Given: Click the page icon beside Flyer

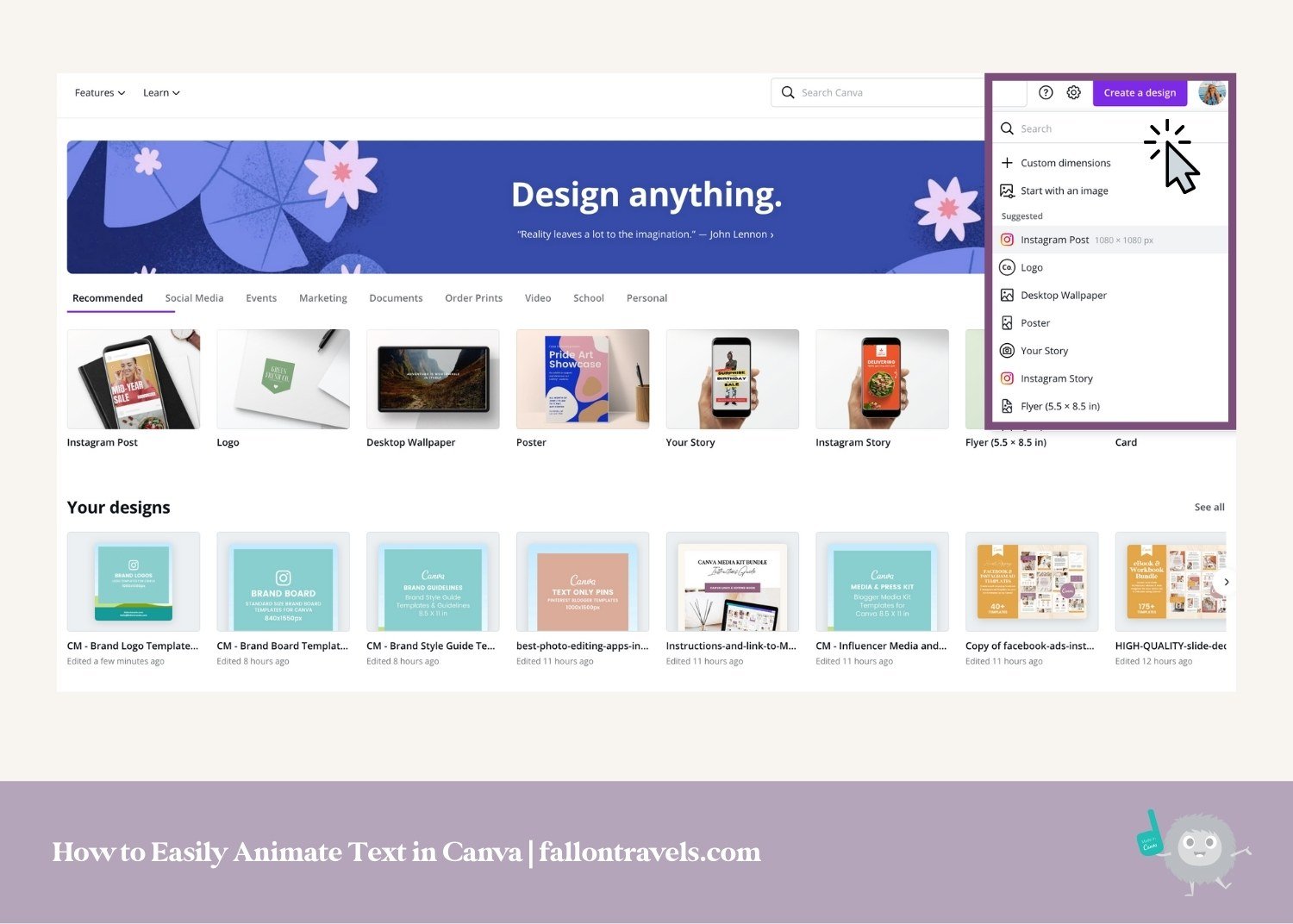Looking at the screenshot, I should [1007, 406].
